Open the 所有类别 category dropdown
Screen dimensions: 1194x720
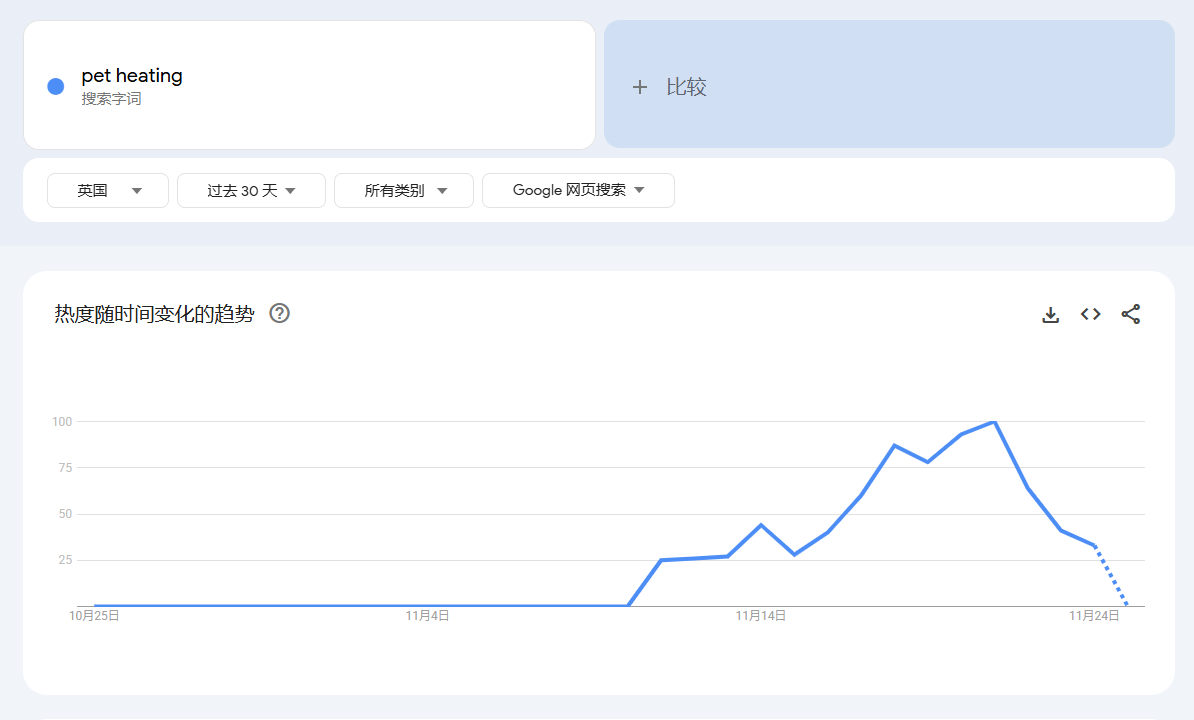pyautogui.click(x=404, y=190)
